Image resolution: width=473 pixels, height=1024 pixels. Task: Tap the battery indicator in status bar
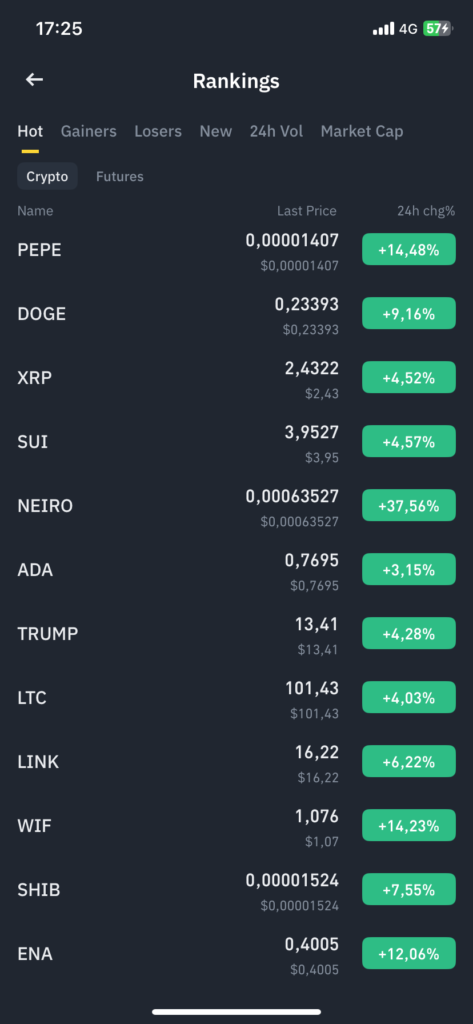point(437,29)
